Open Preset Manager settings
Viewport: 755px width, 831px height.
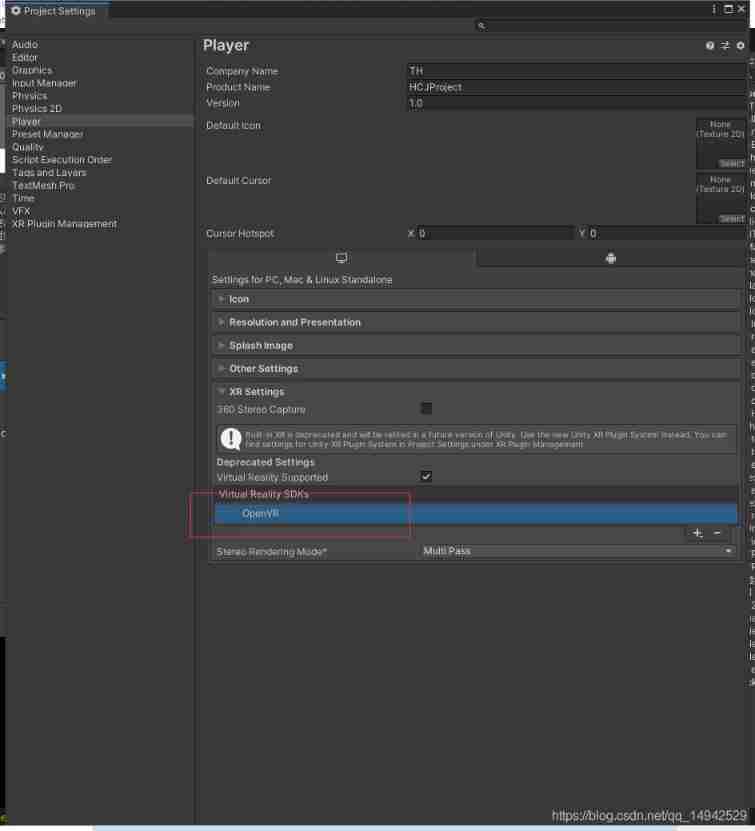coord(48,134)
